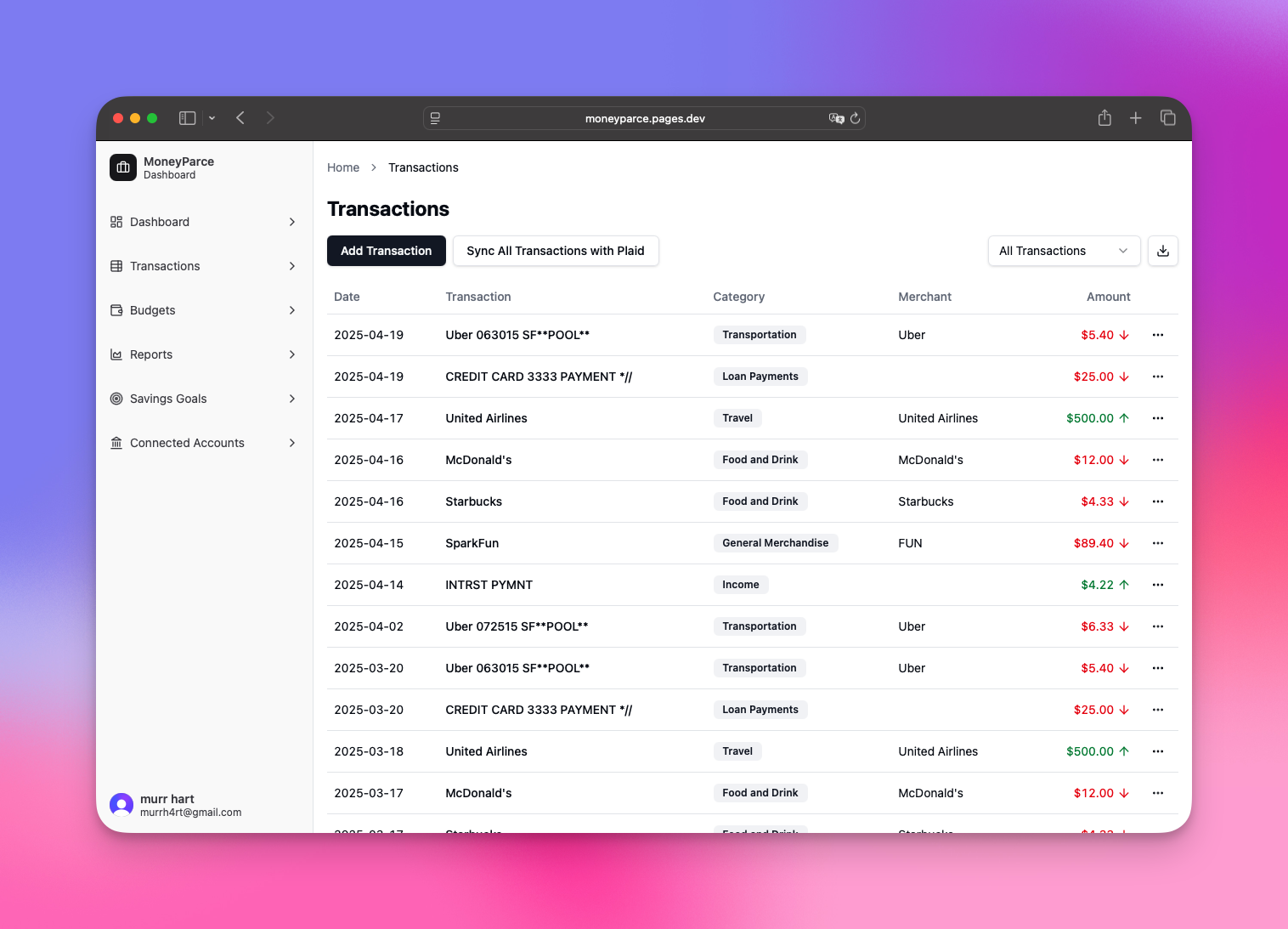Viewport: 1288px width, 929px height.
Task: Toggle the Safari sidebar icon
Action: [x=188, y=118]
